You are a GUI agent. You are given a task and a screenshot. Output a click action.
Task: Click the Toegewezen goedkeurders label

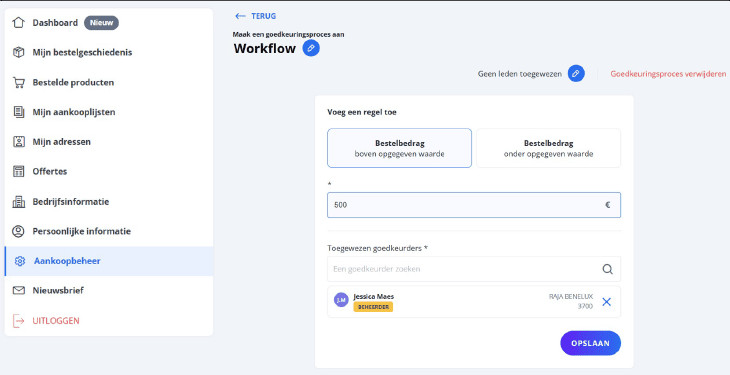click(377, 248)
